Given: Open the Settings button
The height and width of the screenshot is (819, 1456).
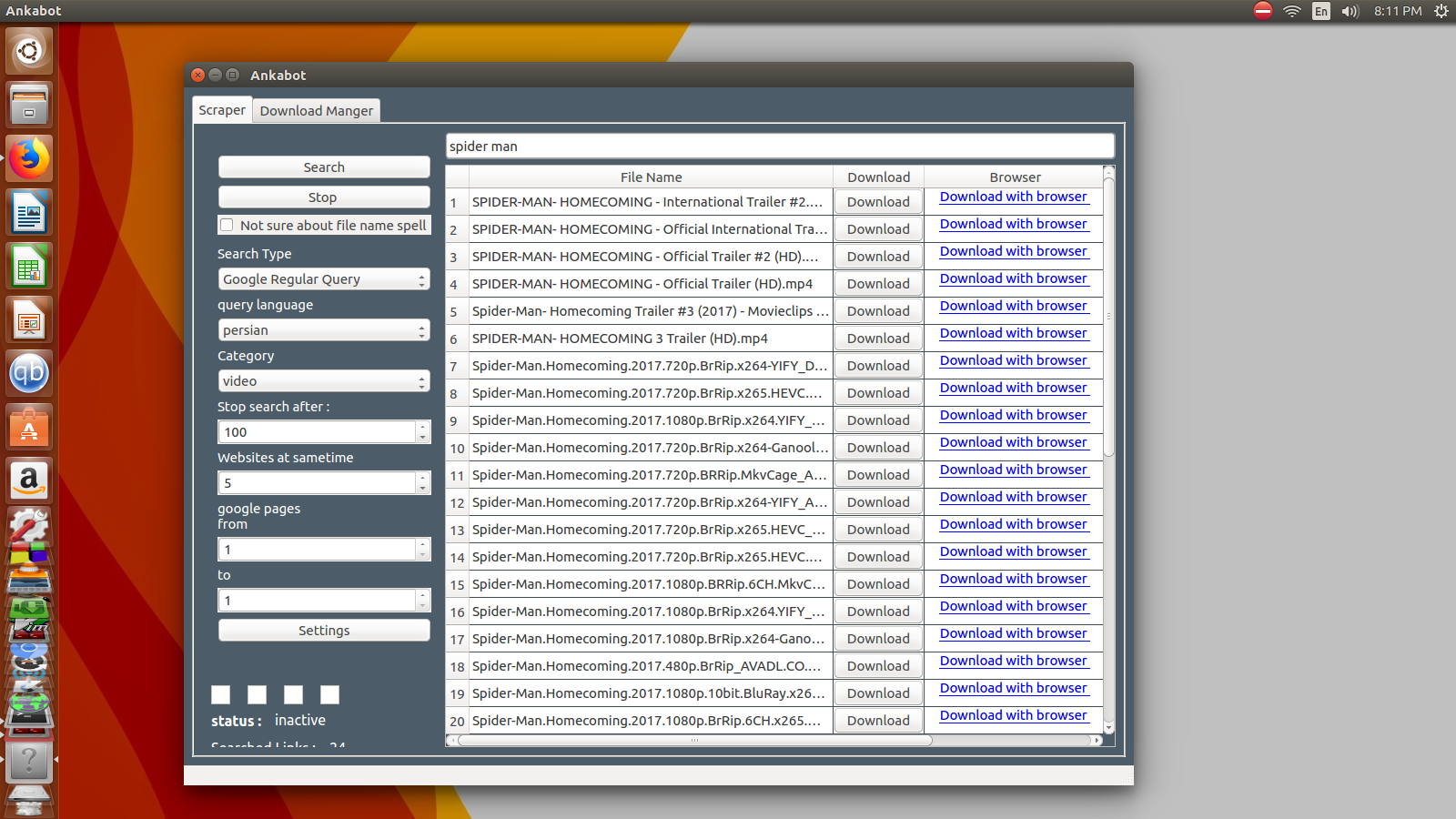Looking at the screenshot, I should click(324, 631).
